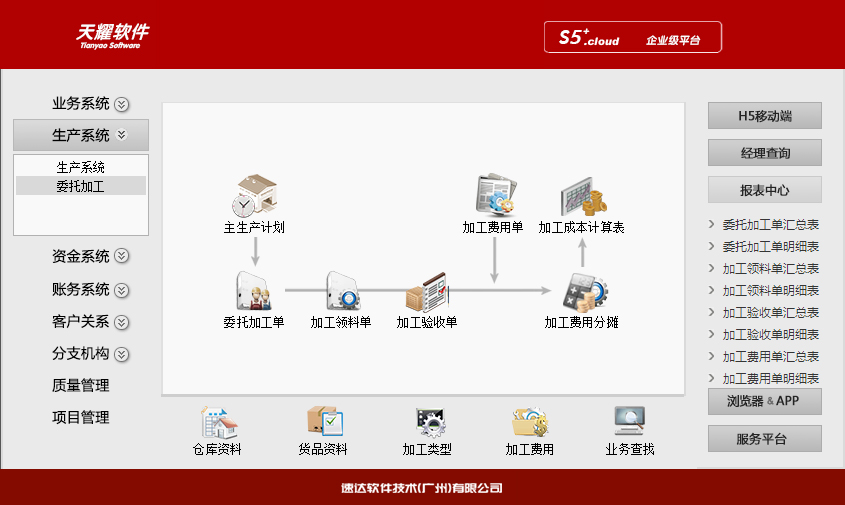Screen dimensions: 845x505
Task: Open the 加工费用单 icon
Action: 493,196
